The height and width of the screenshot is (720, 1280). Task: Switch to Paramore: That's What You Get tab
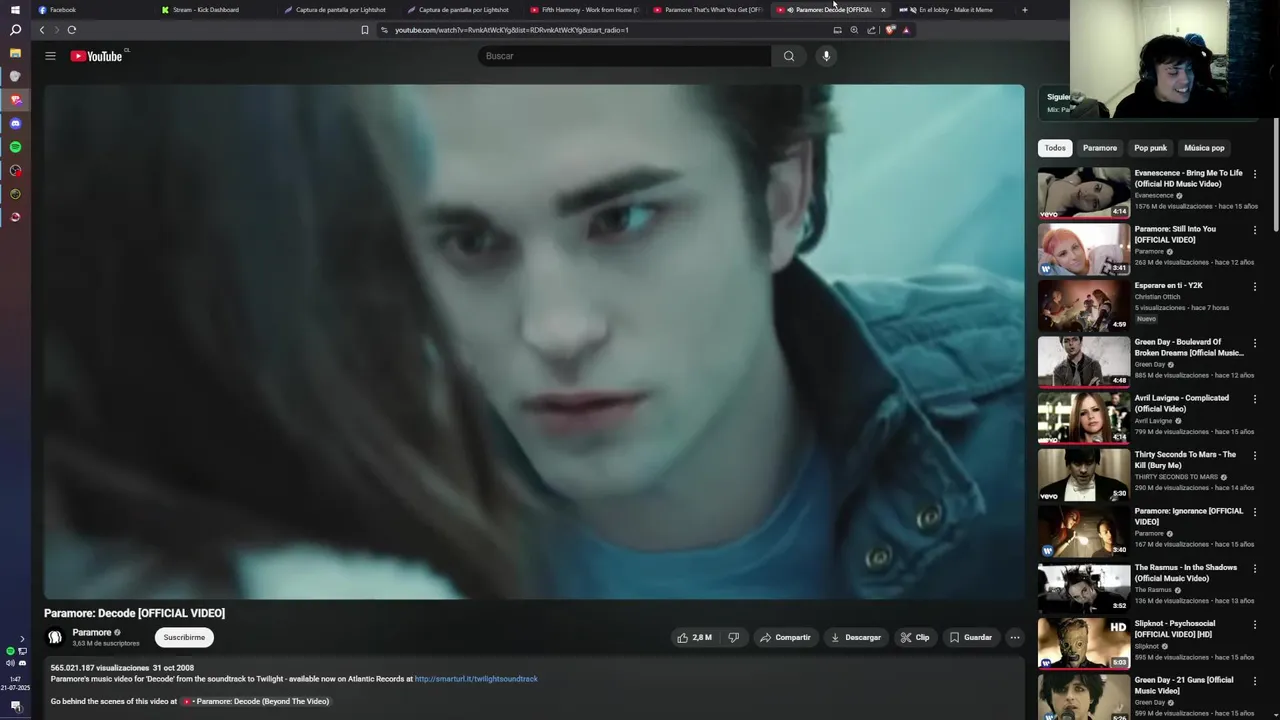click(x=707, y=10)
